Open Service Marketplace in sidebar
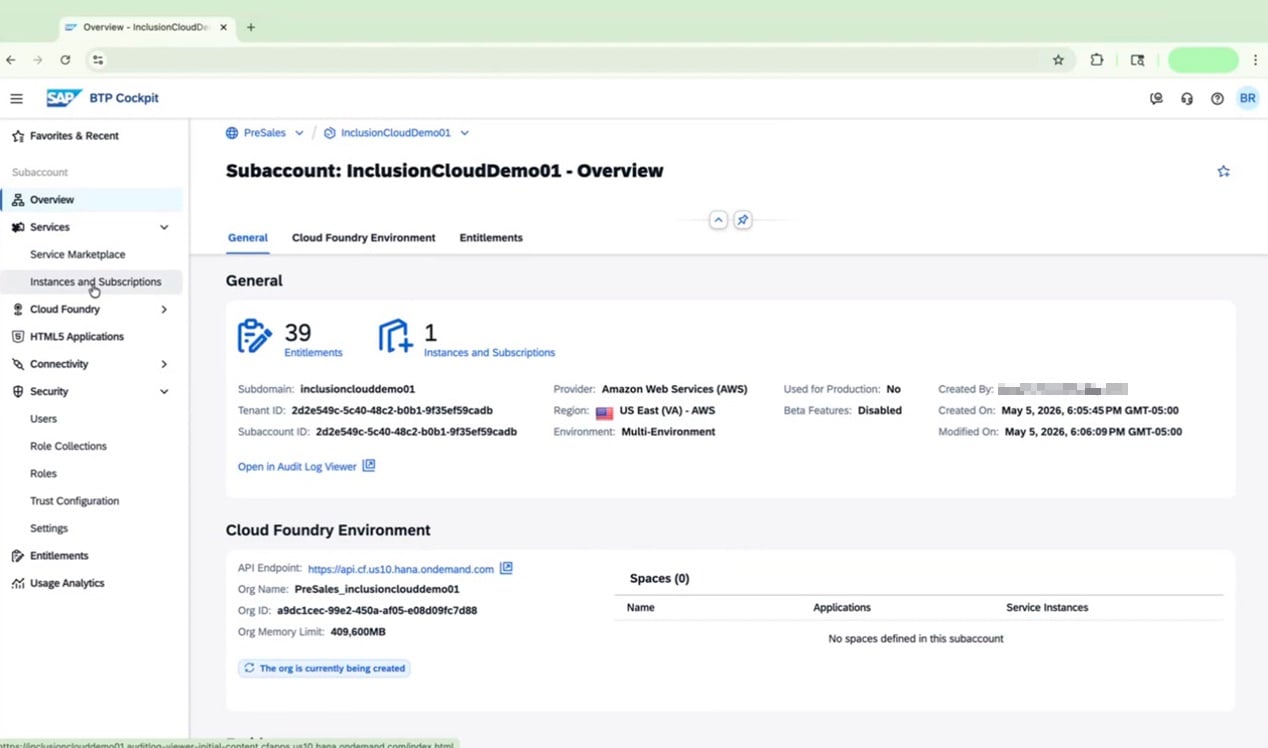1268x748 pixels. (x=92, y=255)
